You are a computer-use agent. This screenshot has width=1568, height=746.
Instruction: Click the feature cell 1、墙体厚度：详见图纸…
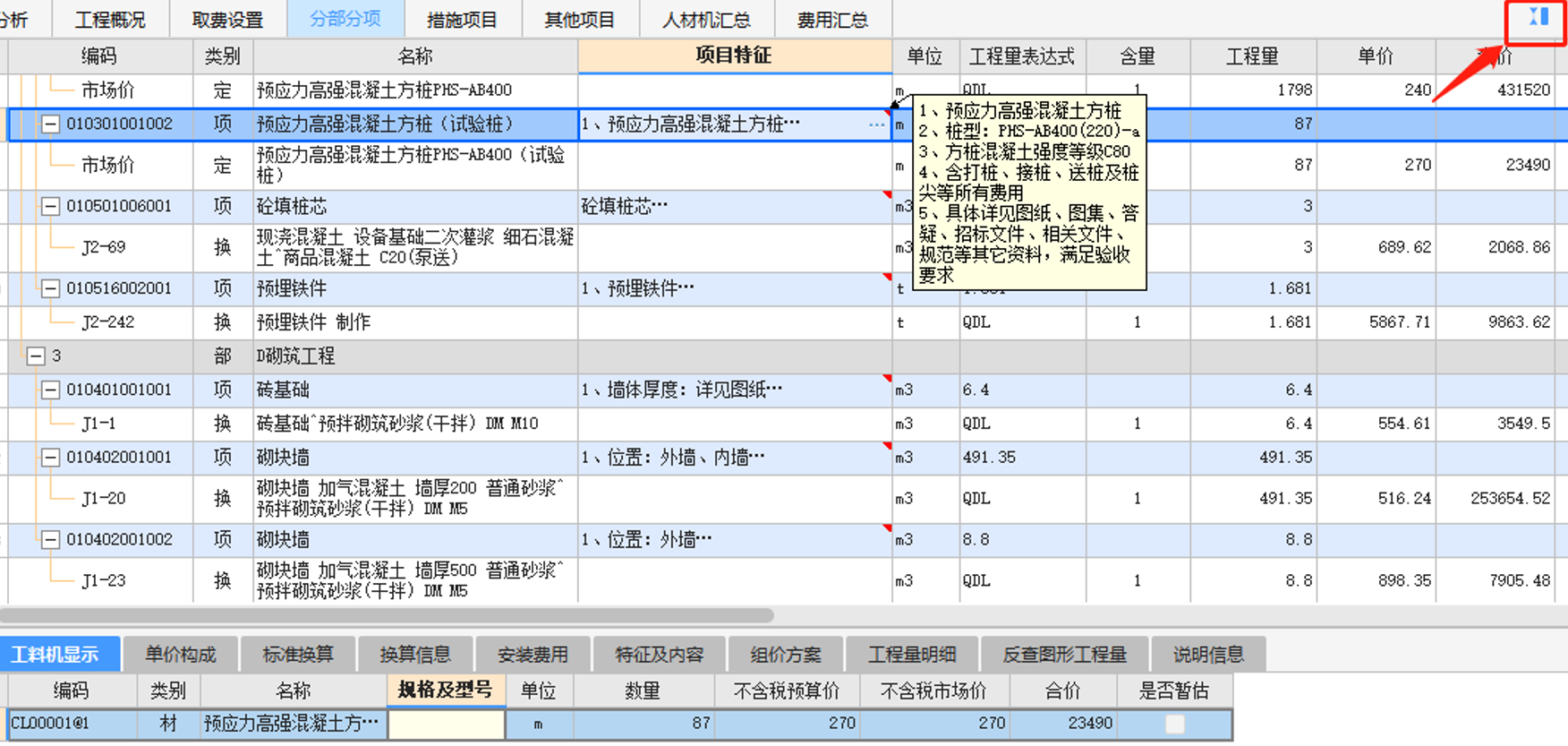coord(735,390)
